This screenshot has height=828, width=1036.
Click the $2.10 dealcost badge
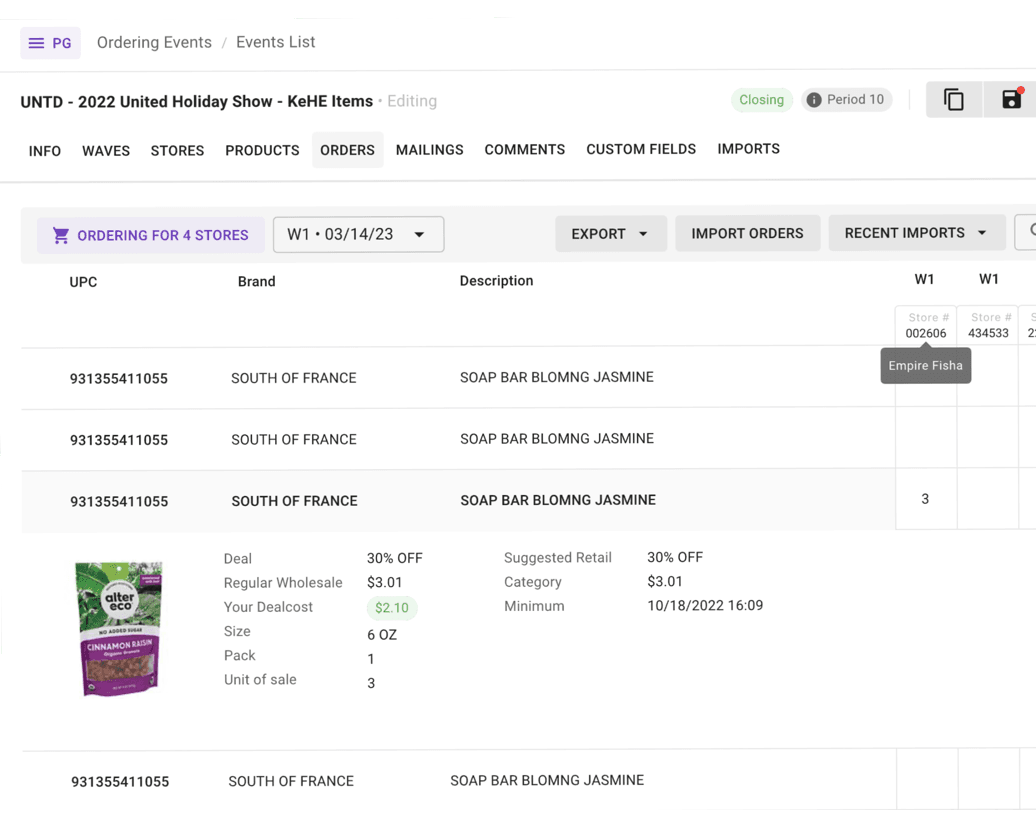[392, 608]
